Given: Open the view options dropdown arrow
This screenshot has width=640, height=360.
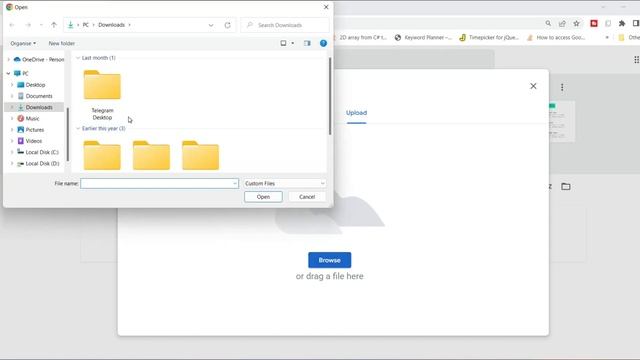Looking at the screenshot, I should tap(293, 43).
